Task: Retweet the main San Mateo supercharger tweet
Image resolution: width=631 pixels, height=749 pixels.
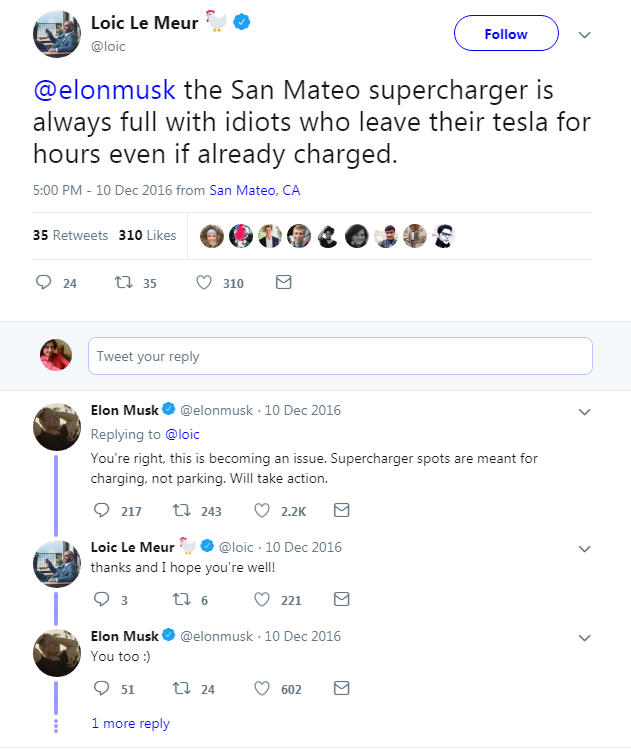Action: [x=124, y=283]
